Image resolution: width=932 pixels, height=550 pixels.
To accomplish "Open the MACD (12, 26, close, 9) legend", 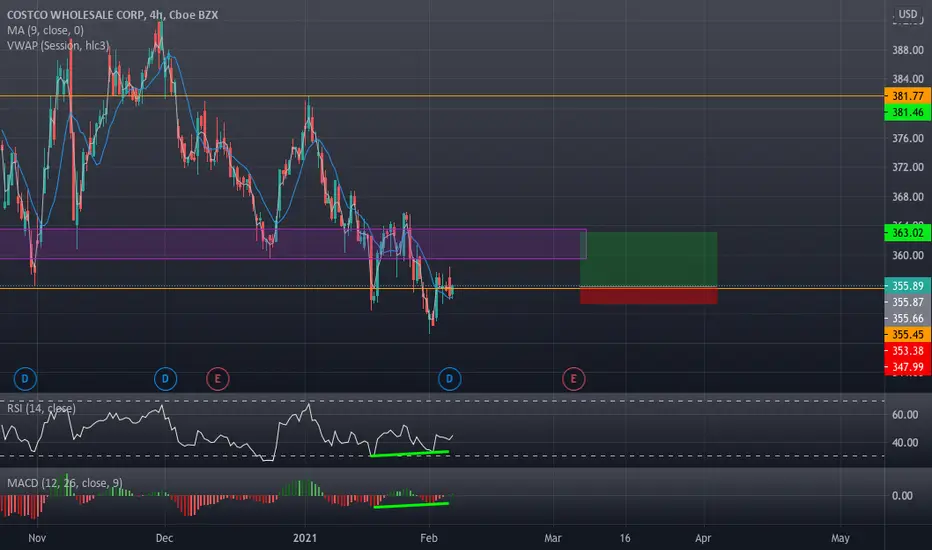I will (x=65, y=483).
